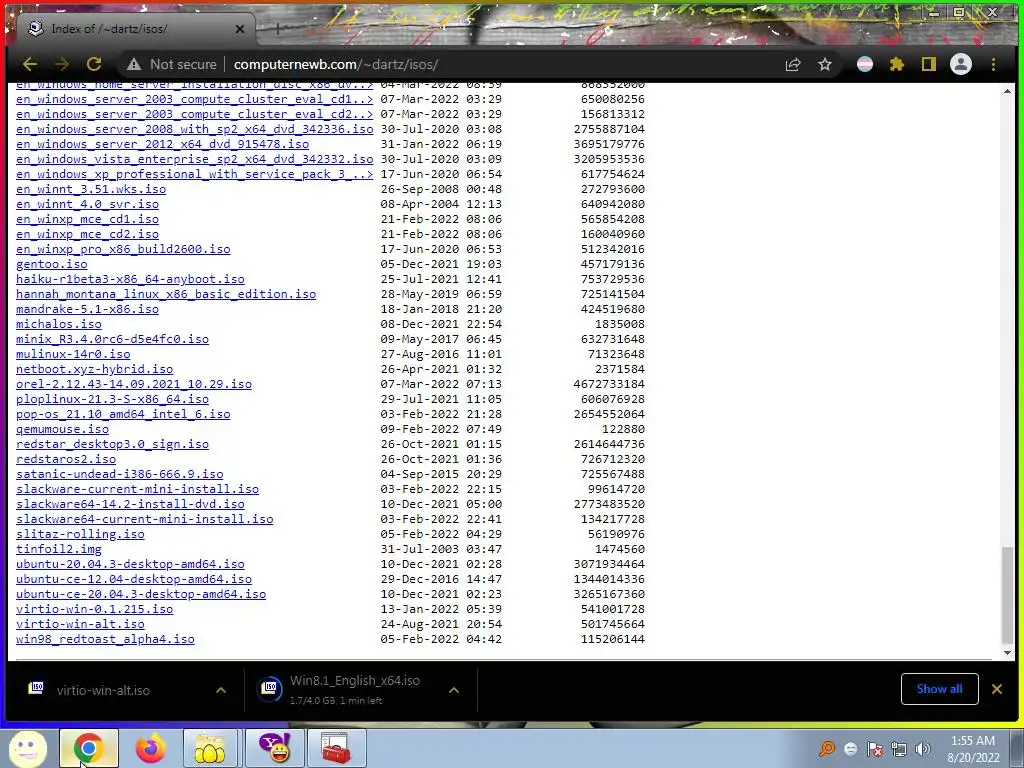This screenshot has width=1024, height=768.
Task: Open a new browser tab
Action: pos(278,29)
